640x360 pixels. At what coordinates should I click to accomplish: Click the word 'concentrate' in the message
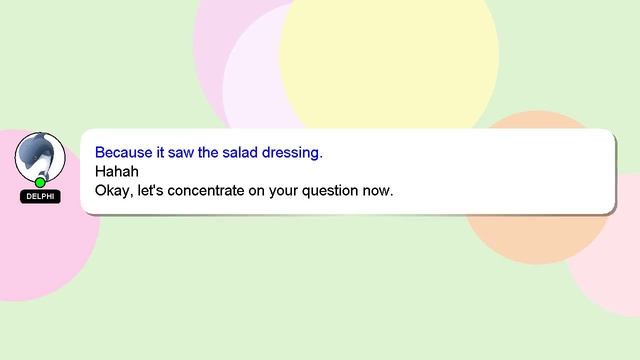206,191
